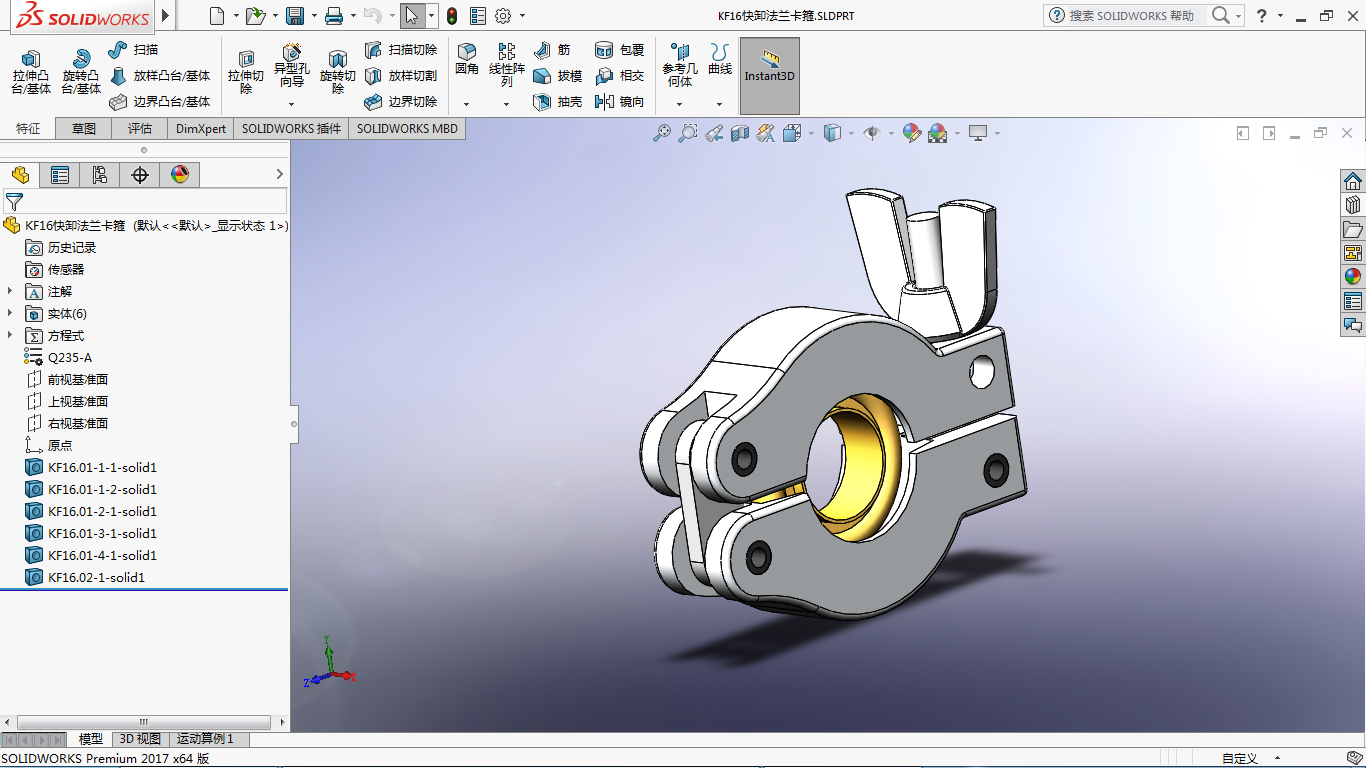Open the save options dropdown arrow
This screenshot has height=768, width=1366.
314,16
